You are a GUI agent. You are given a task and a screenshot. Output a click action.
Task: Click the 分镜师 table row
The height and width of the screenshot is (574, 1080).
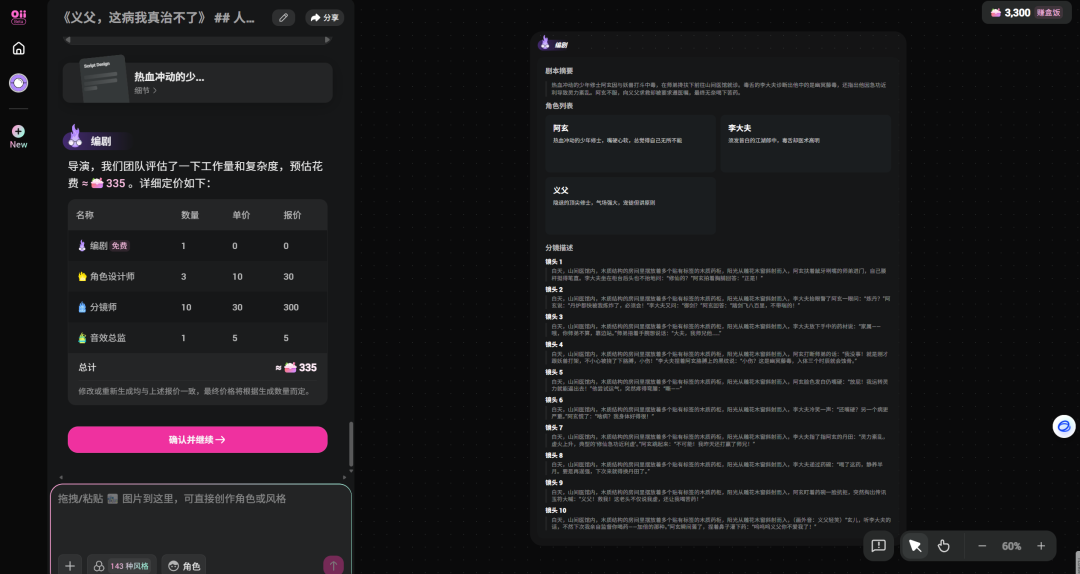[198, 307]
